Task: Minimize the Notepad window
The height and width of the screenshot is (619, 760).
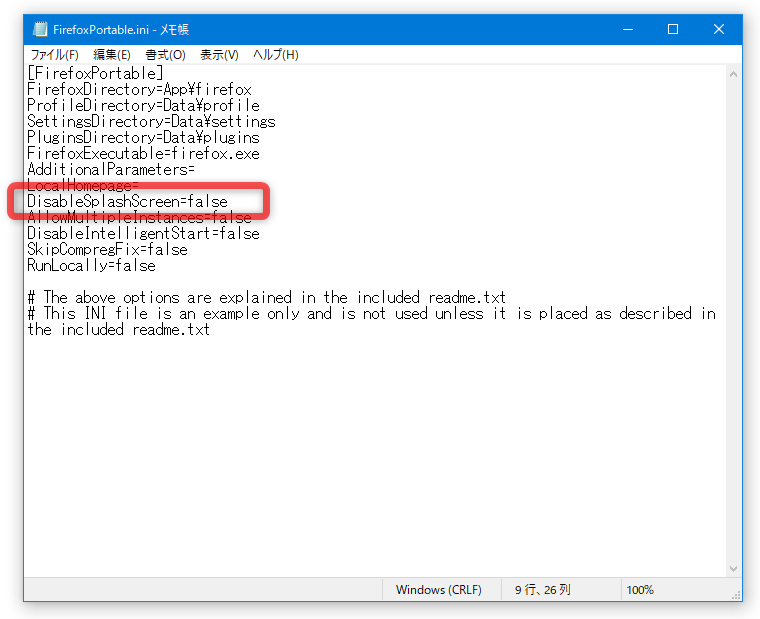Action: [x=628, y=29]
